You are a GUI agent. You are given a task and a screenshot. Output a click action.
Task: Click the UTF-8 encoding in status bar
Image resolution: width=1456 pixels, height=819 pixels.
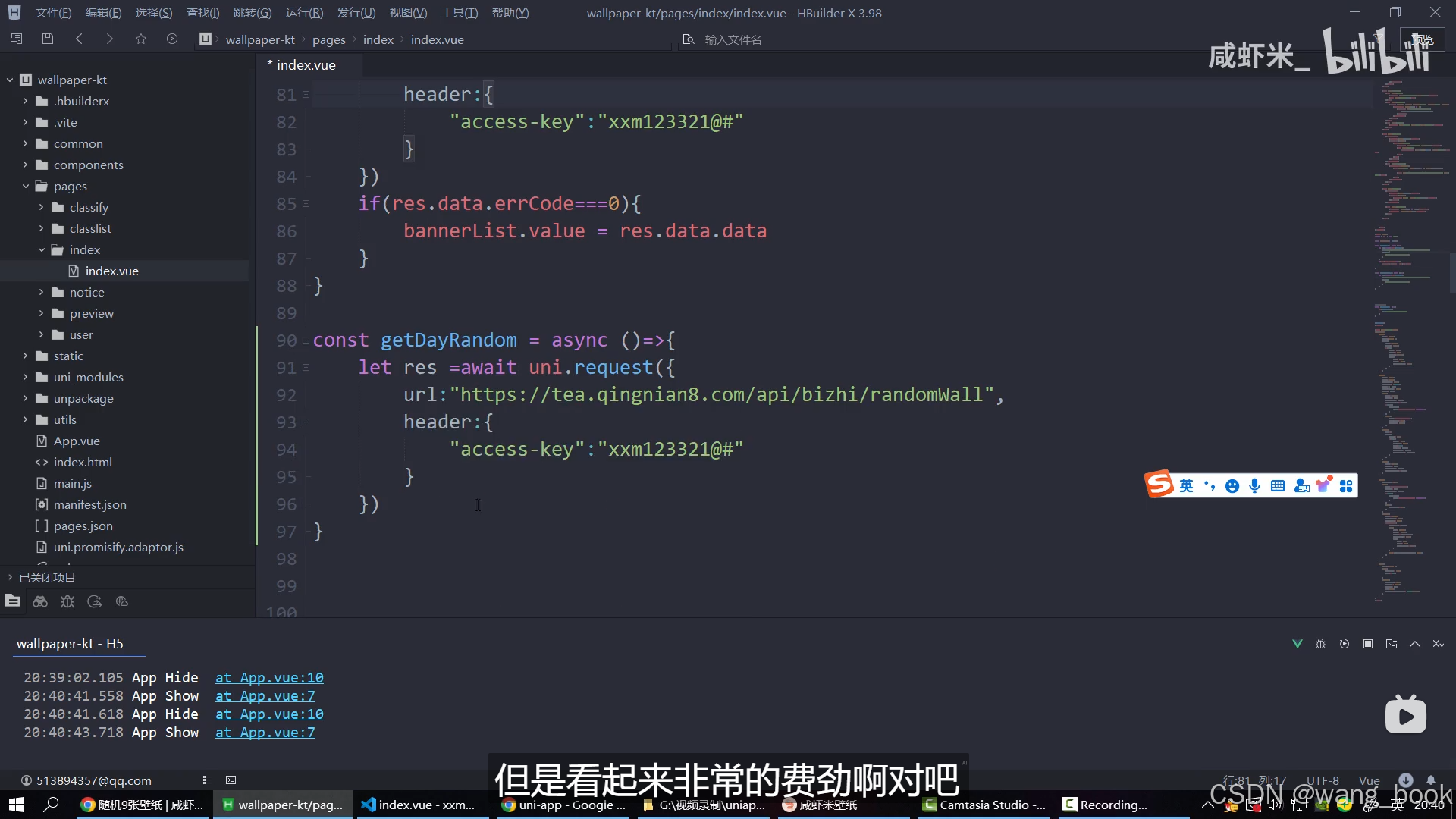[1322, 780]
